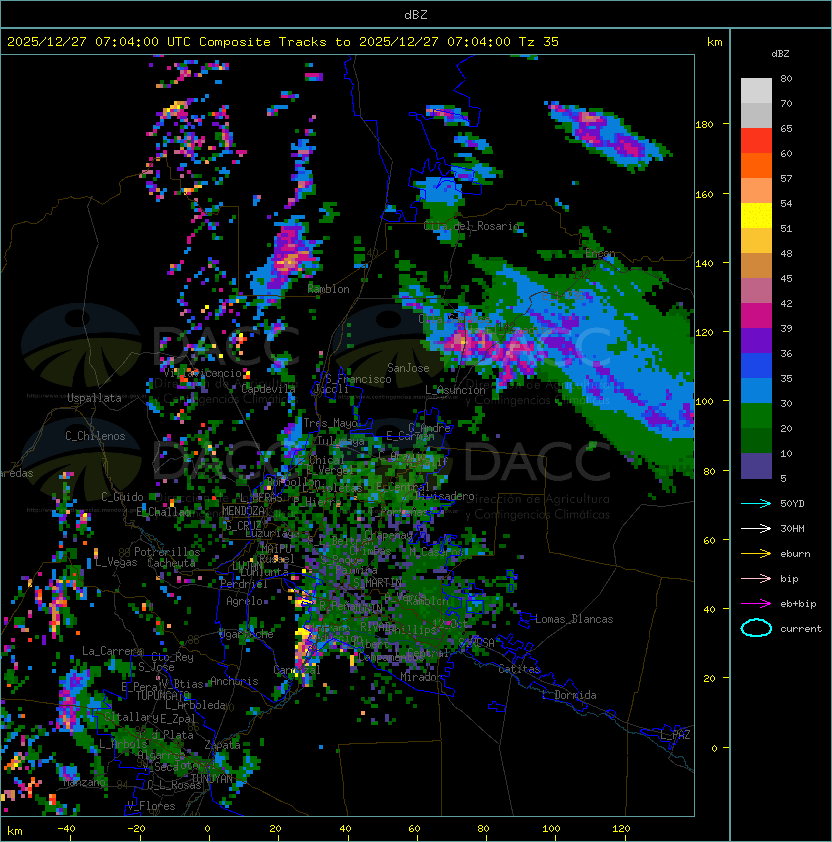Pick the dark orange 60-57 dBZ swatch
The image size is (832, 842).
point(756,165)
